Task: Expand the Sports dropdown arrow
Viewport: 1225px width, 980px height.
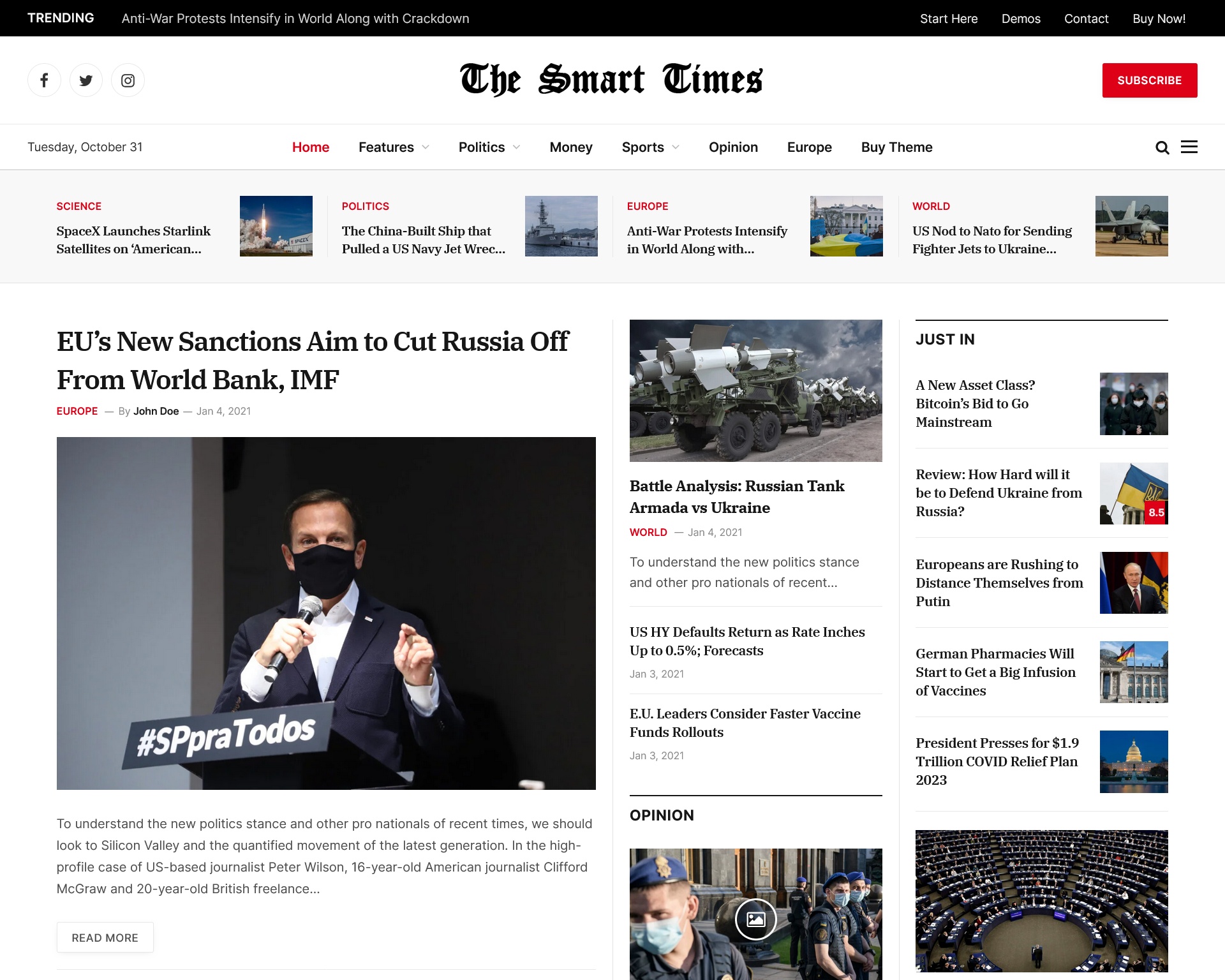Action: tap(676, 147)
